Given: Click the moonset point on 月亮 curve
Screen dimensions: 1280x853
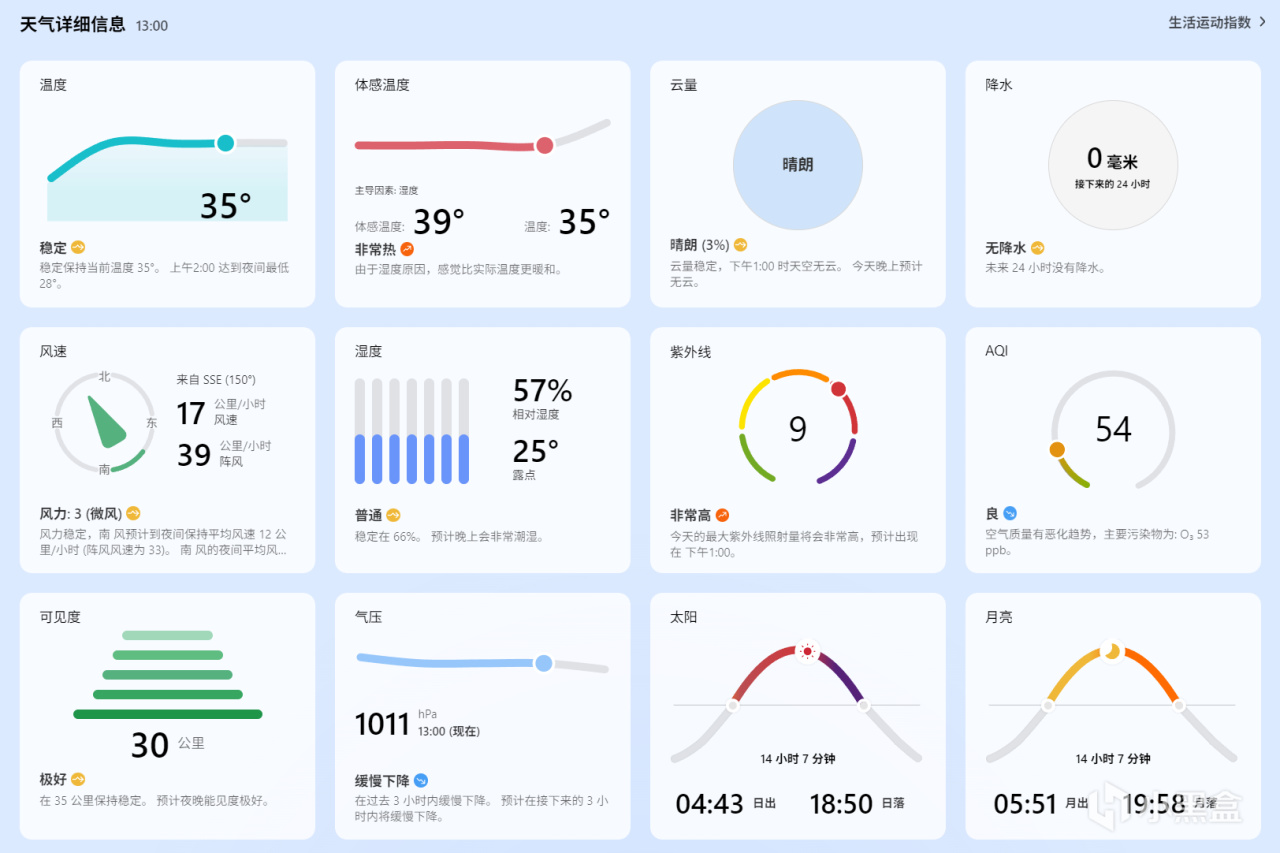Looking at the screenshot, I should pos(1178,705).
